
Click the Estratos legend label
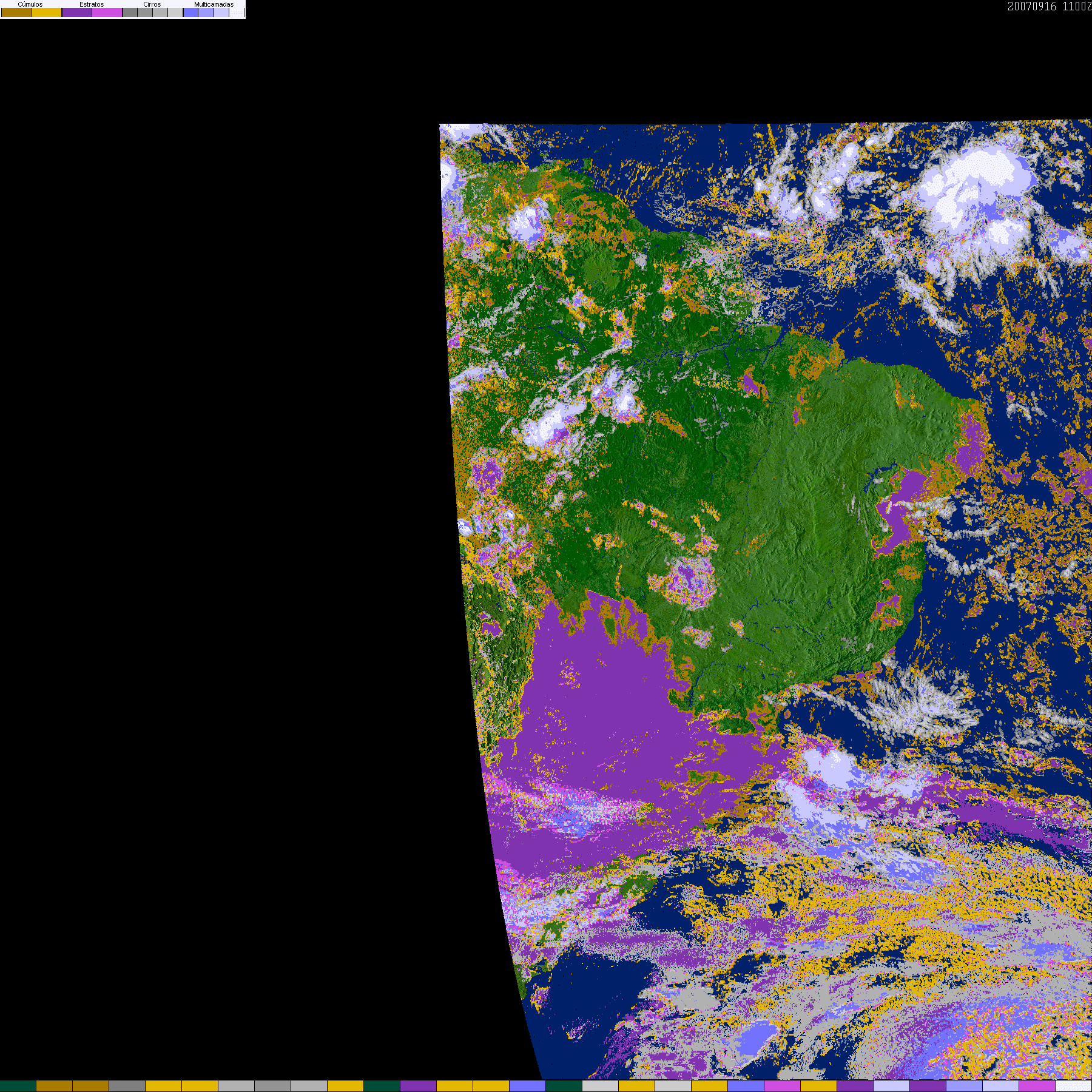pyautogui.click(x=92, y=4)
